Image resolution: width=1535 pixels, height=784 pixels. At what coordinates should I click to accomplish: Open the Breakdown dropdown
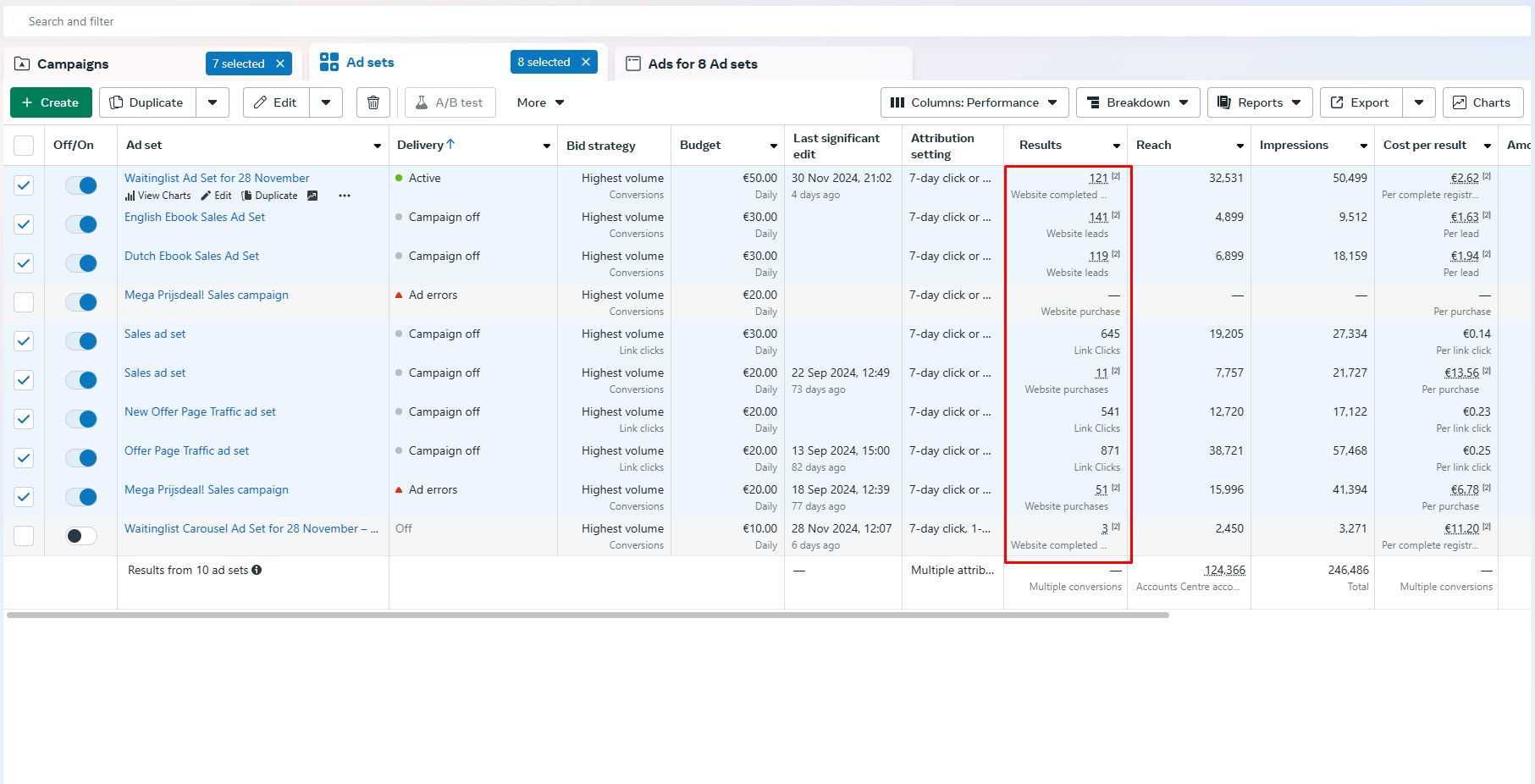pos(1138,102)
